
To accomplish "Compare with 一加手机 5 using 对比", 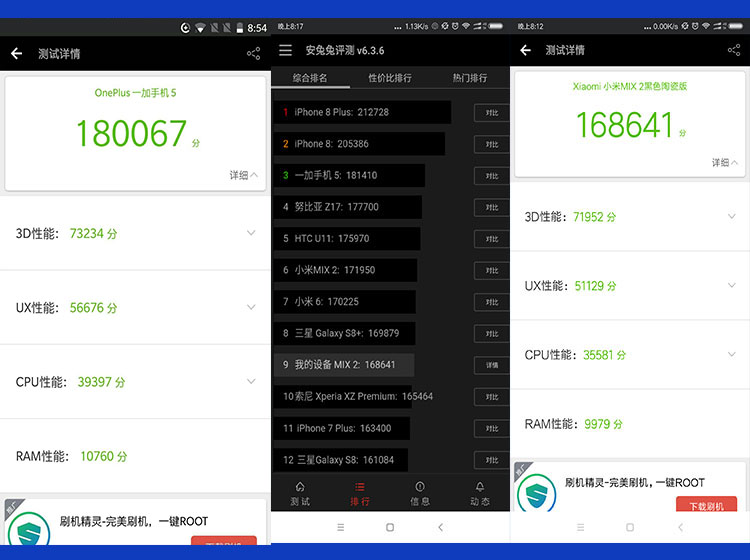I will [491, 176].
